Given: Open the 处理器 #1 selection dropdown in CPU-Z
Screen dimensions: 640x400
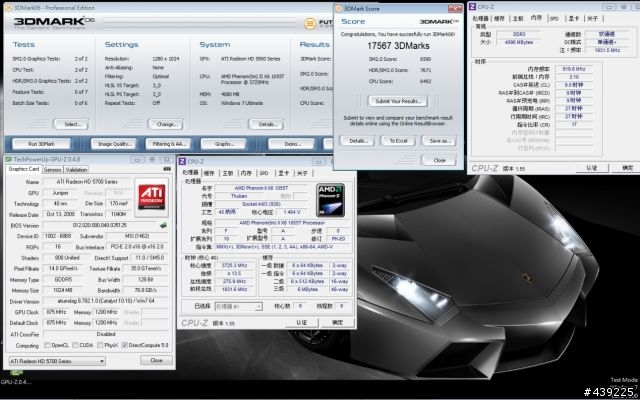Looking at the screenshot, I should 238,306.
